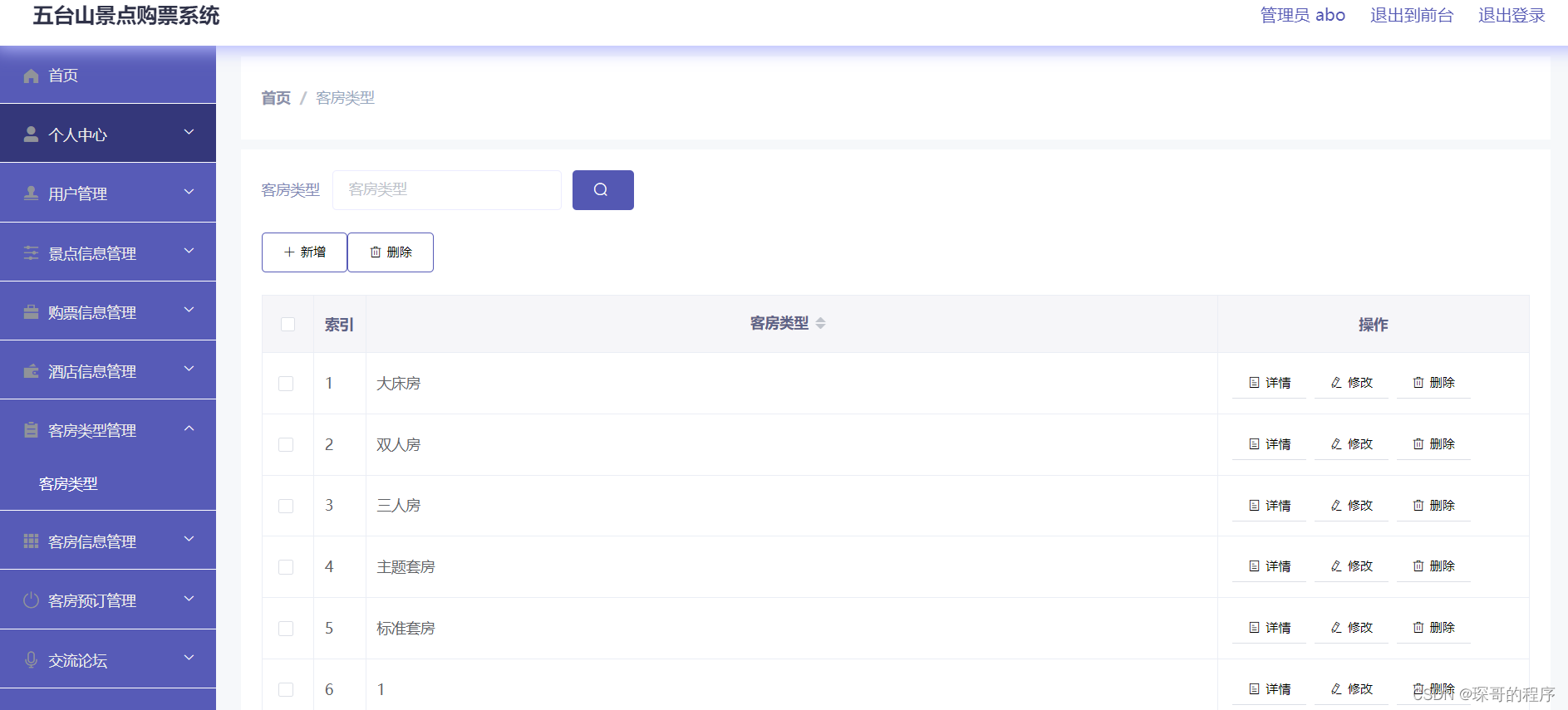This screenshot has height=710, width=1568.
Task: Expand the 客房信息管理 chevron
Action: click(x=189, y=539)
